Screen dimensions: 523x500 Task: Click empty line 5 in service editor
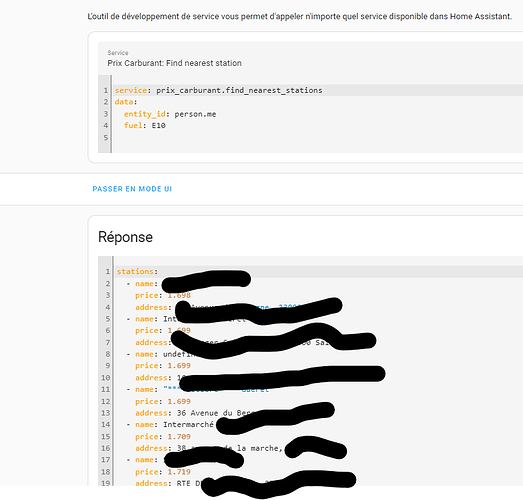(317, 137)
